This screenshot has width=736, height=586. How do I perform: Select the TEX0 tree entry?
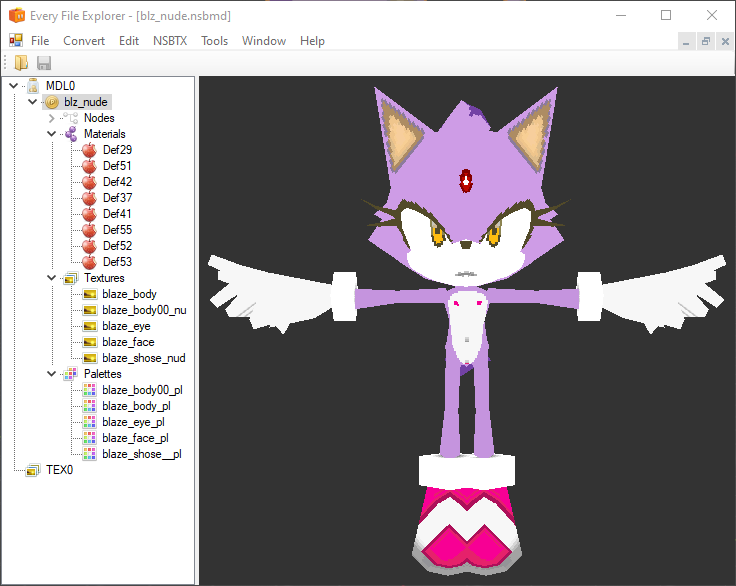click(59, 470)
